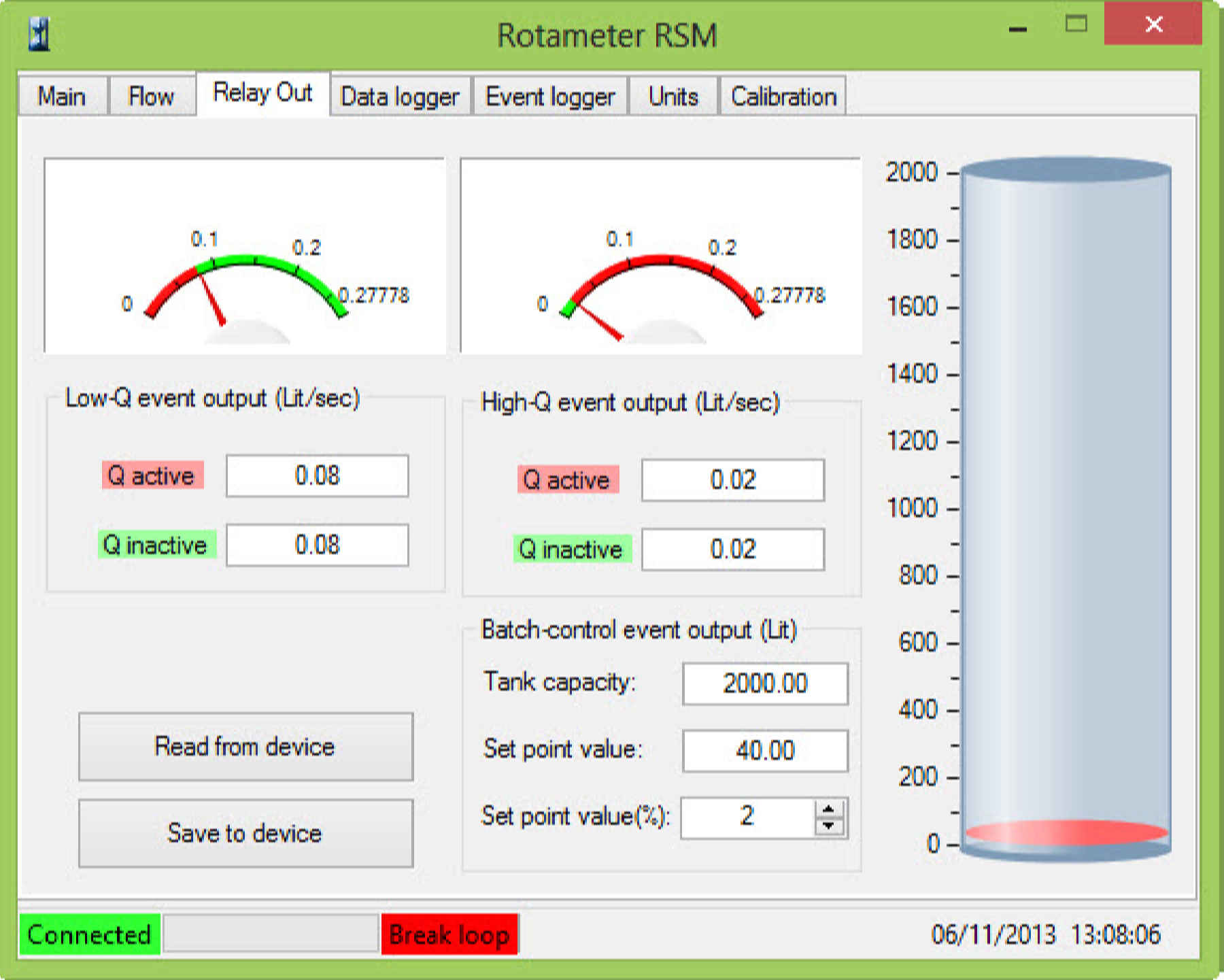This screenshot has width=1224, height=980.
Task: Switch to the Main tab
Action: point(62,97)
